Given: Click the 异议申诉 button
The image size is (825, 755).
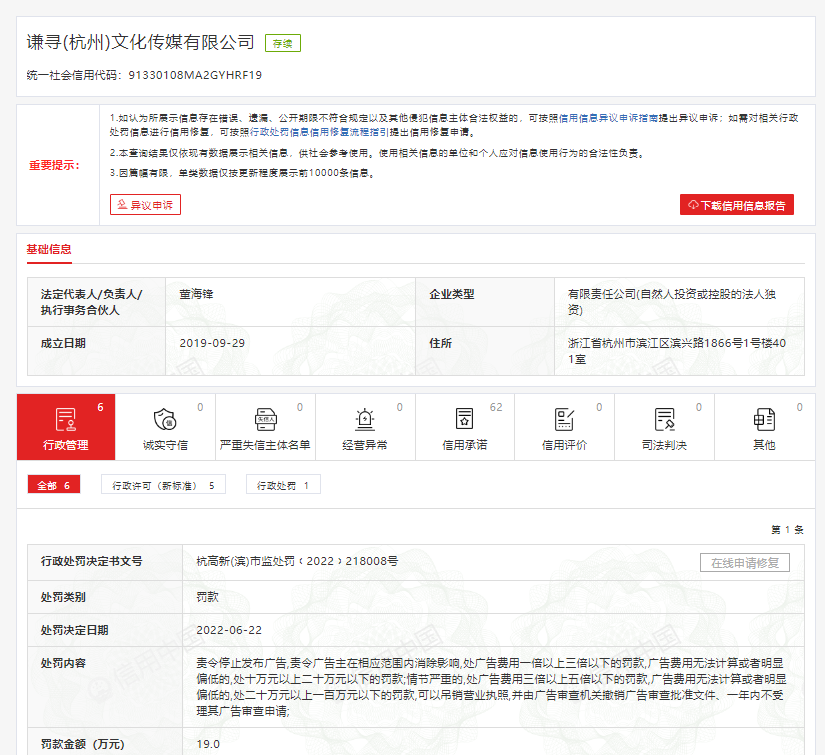Looking at the screenshot, I should (x=145, y=205).
